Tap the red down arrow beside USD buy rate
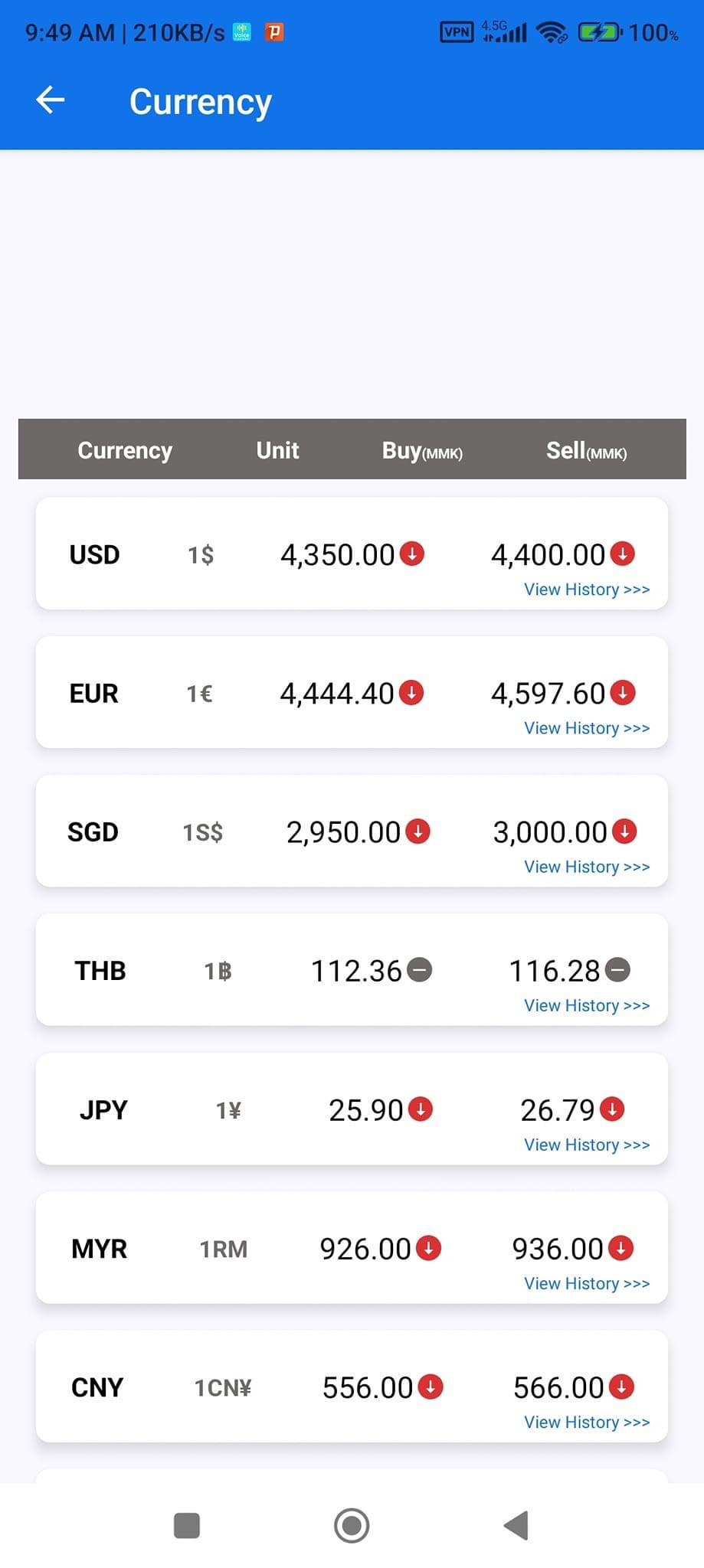 click(412, 554)
